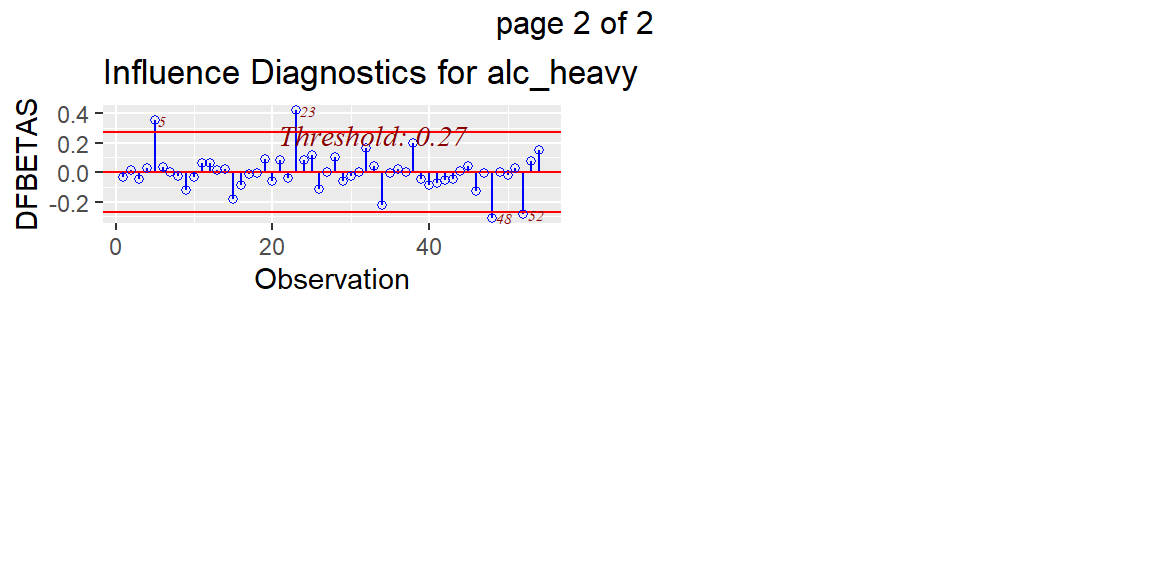Click the data point labeled 23
This screenshot has height=576, width=1152.
coord(295,110)
